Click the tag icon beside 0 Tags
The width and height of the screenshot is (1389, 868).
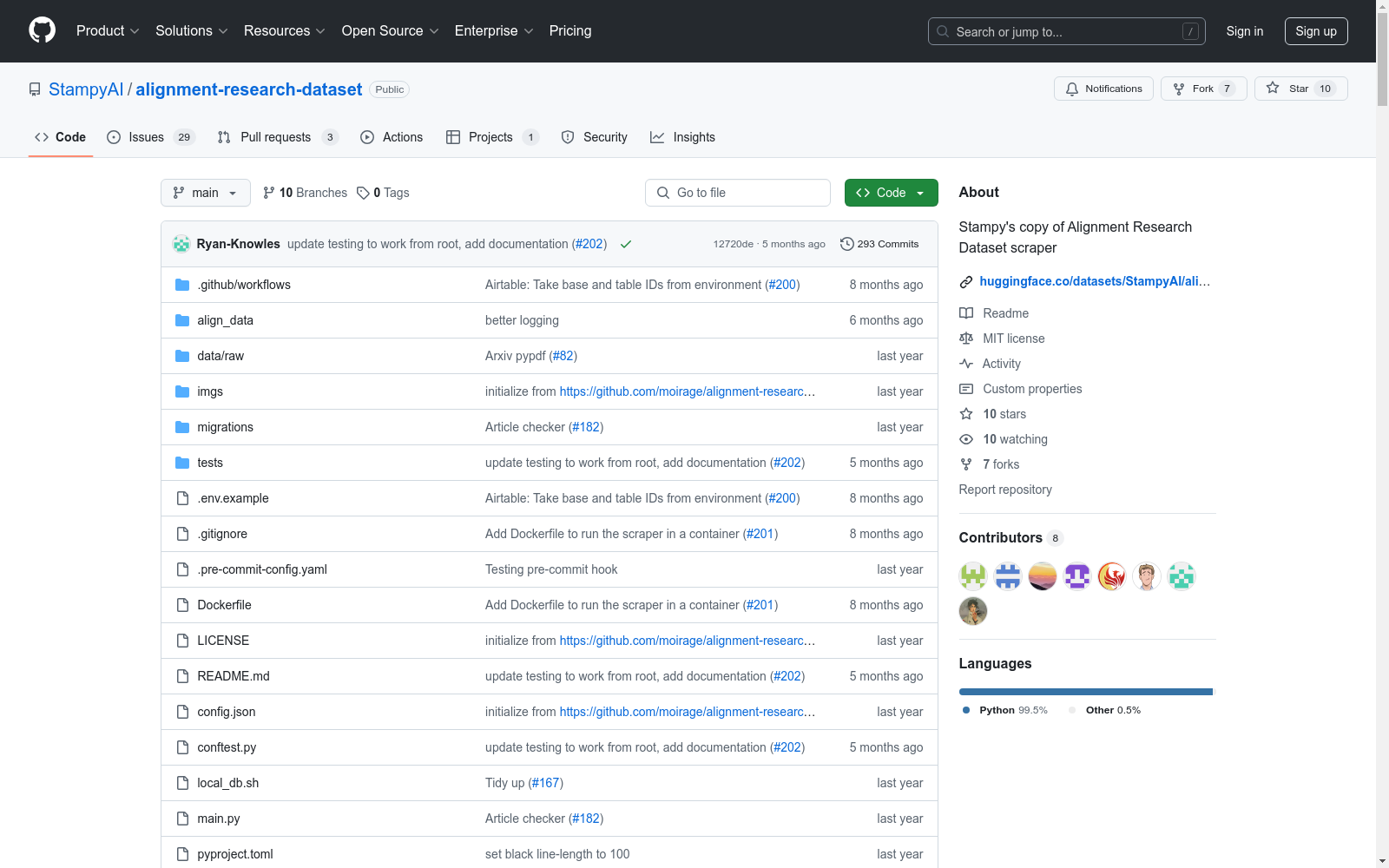tap(363, 193)
